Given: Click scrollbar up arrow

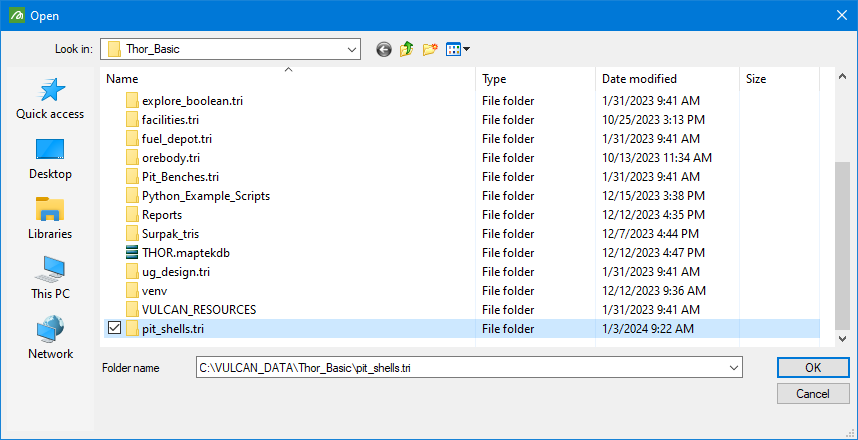Looking at the screenshot, I should [x=843, y=78].
